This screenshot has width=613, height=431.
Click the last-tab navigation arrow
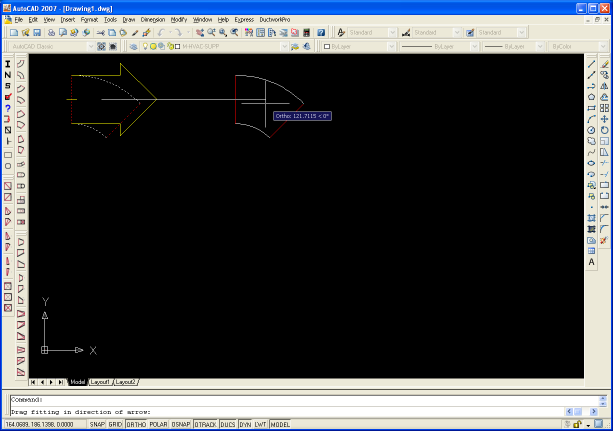tap(61, 382)
